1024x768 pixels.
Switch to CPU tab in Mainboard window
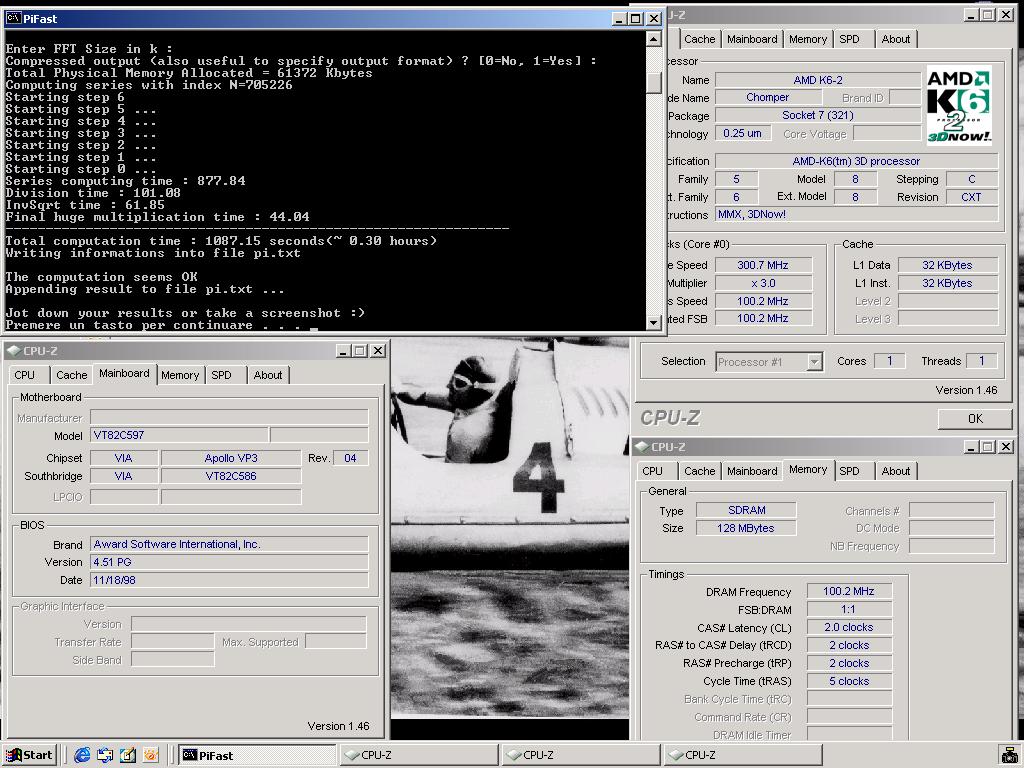(x=25, y=375)
